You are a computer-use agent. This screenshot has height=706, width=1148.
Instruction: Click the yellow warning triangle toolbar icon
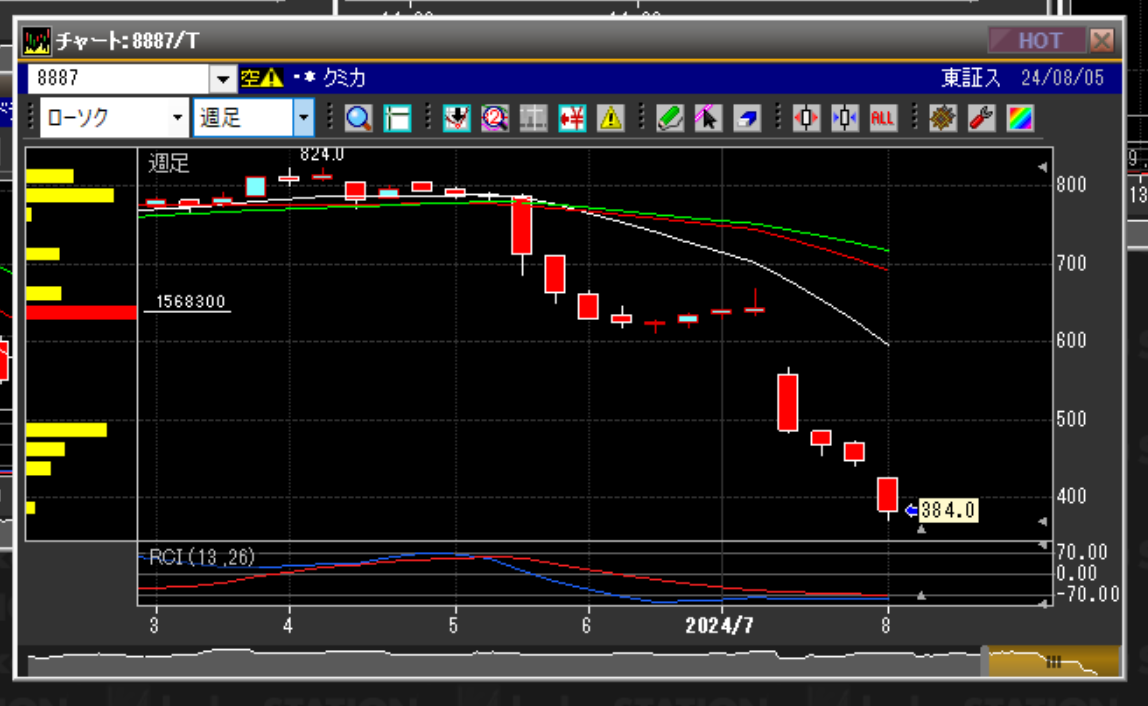point(611,118)
